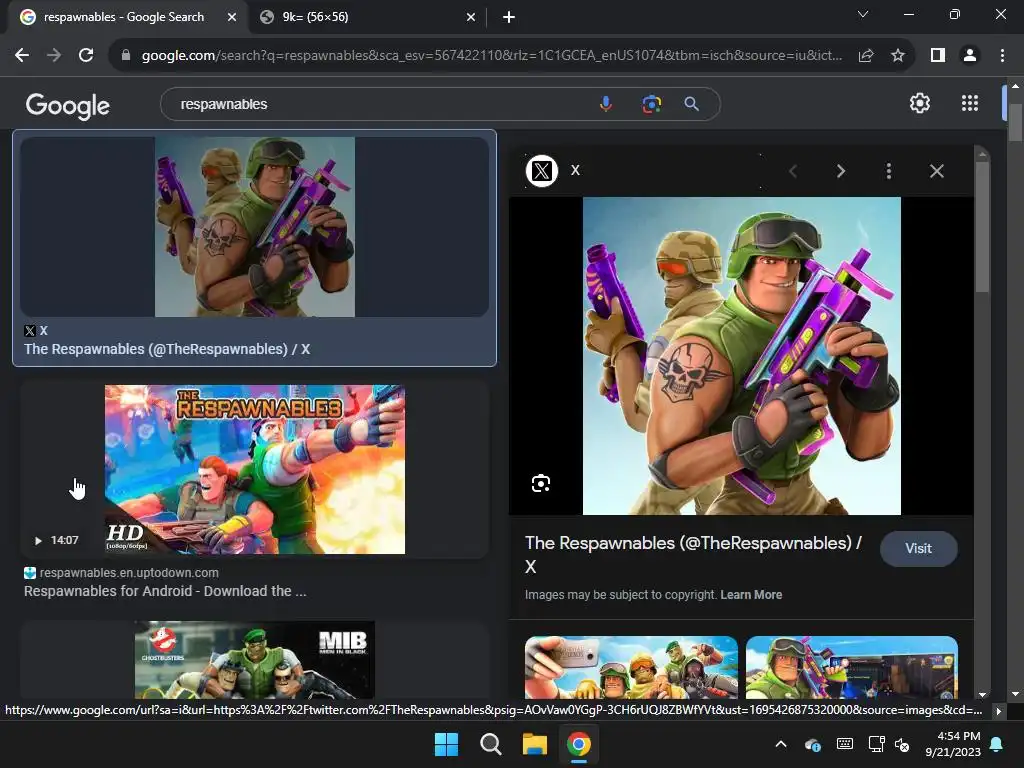Image resolution: width=1024 pixels, height=768 pixels.
Task: Expand the tab search dropdown arrow
Action: [x=863, y=14]
